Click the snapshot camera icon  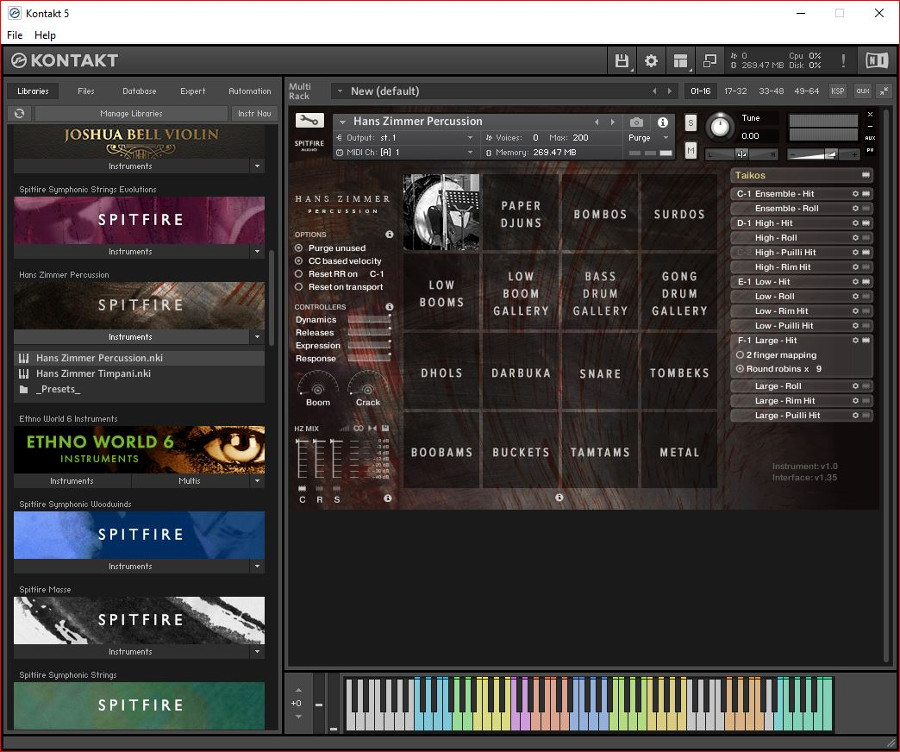[636, 122]
